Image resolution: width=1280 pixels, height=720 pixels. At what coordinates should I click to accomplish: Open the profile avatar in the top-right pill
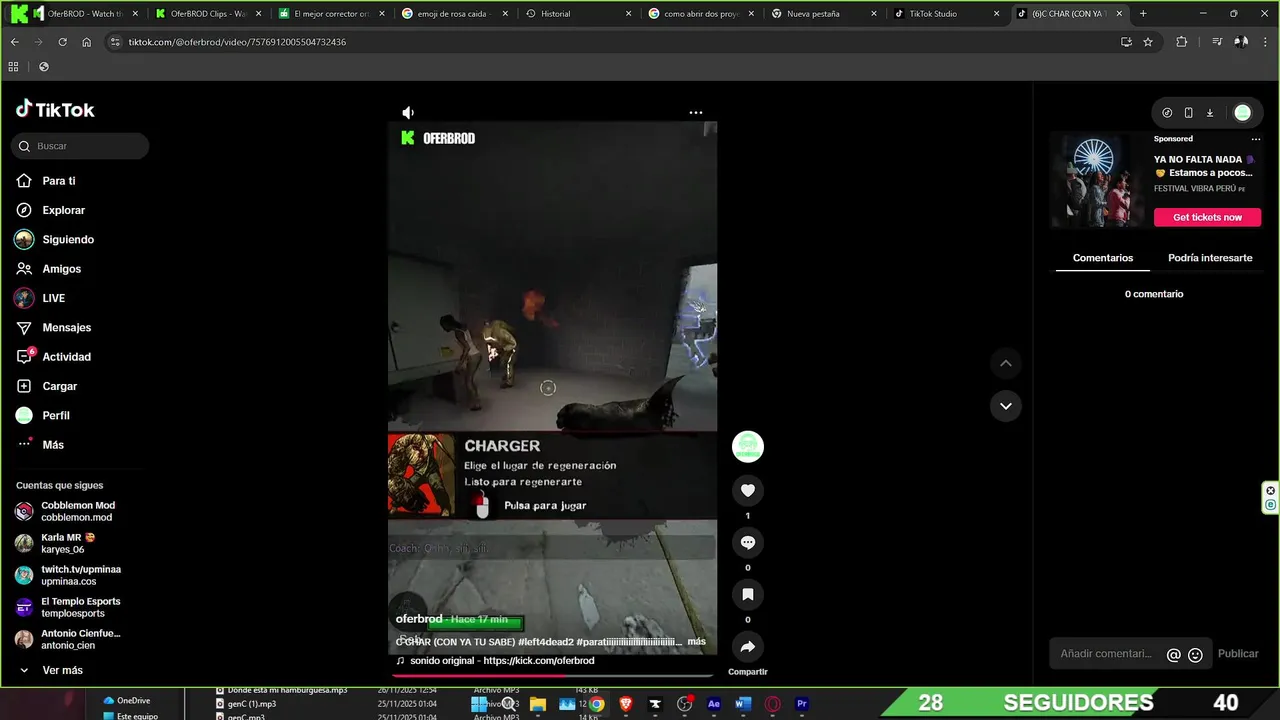(1242, 113)
